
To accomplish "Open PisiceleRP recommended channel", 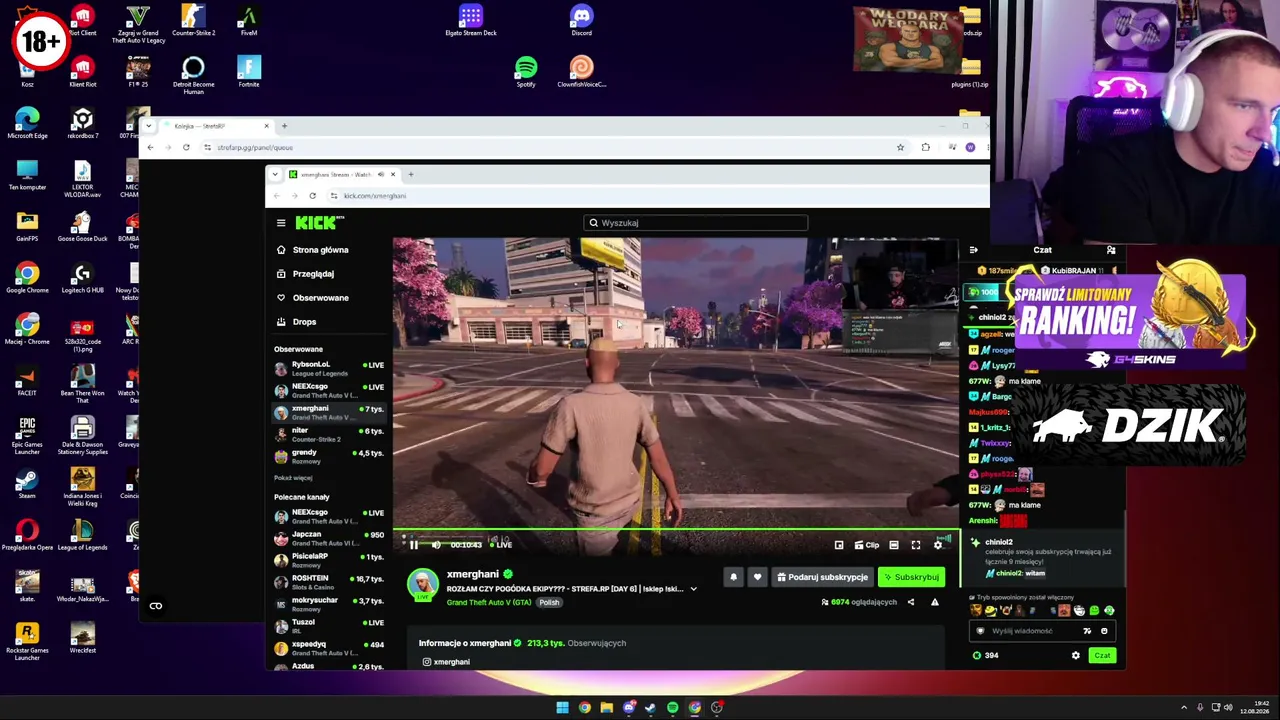I will pyautogui.click(x=329, y=560).
